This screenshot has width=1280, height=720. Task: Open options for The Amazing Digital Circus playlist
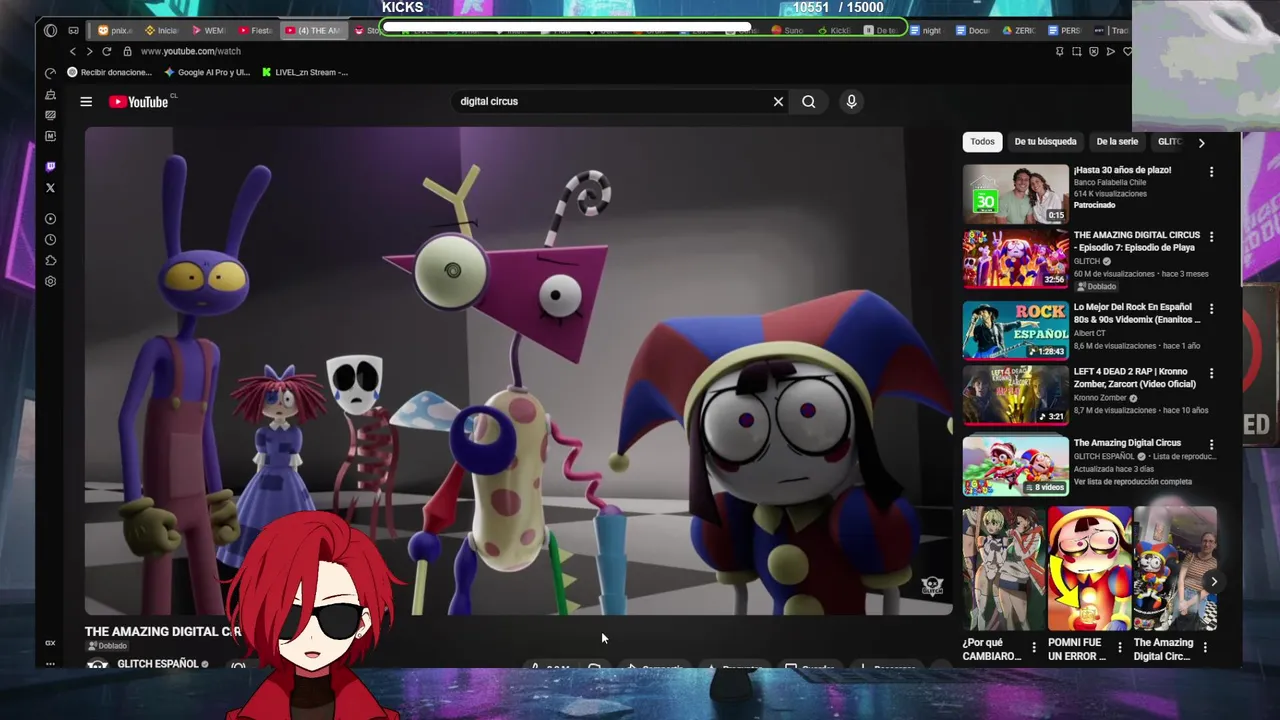1211,445
